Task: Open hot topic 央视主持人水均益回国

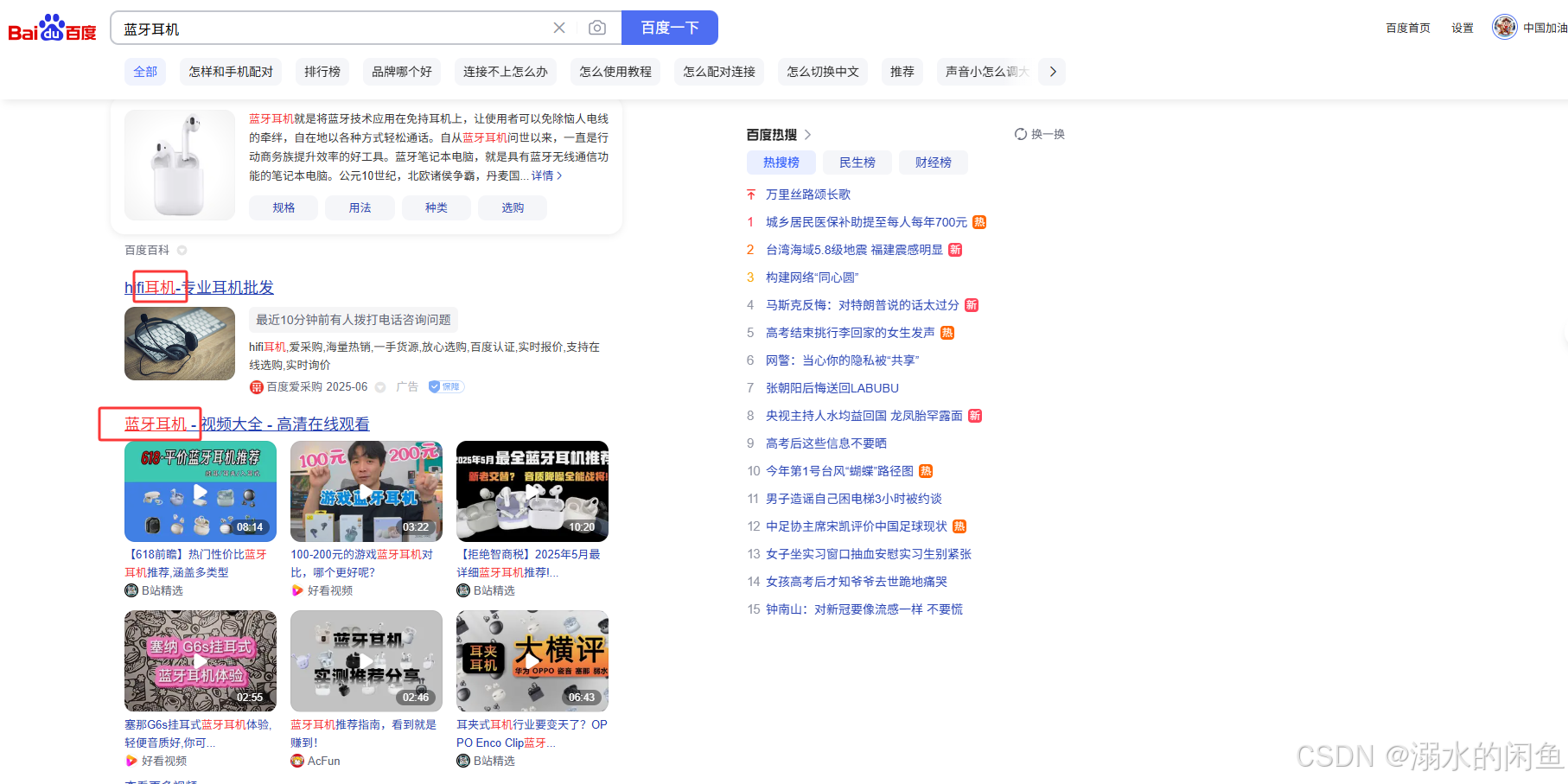Action: [x=864, y=416]
